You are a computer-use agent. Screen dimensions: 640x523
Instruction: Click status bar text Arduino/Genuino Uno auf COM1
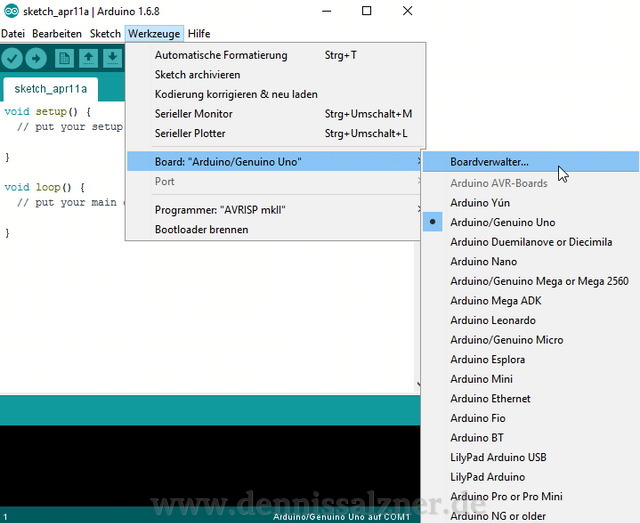click(341, 517)
